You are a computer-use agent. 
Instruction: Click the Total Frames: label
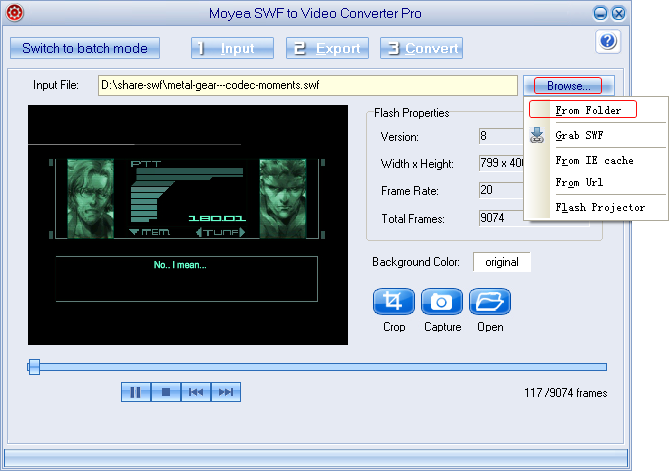point(413,219)
